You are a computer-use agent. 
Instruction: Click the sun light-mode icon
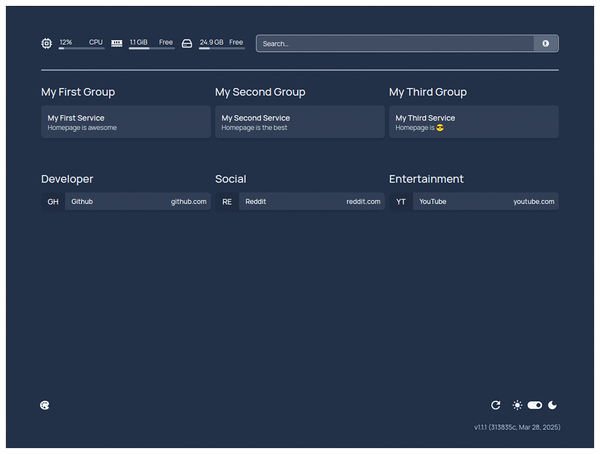coord(517,405)
